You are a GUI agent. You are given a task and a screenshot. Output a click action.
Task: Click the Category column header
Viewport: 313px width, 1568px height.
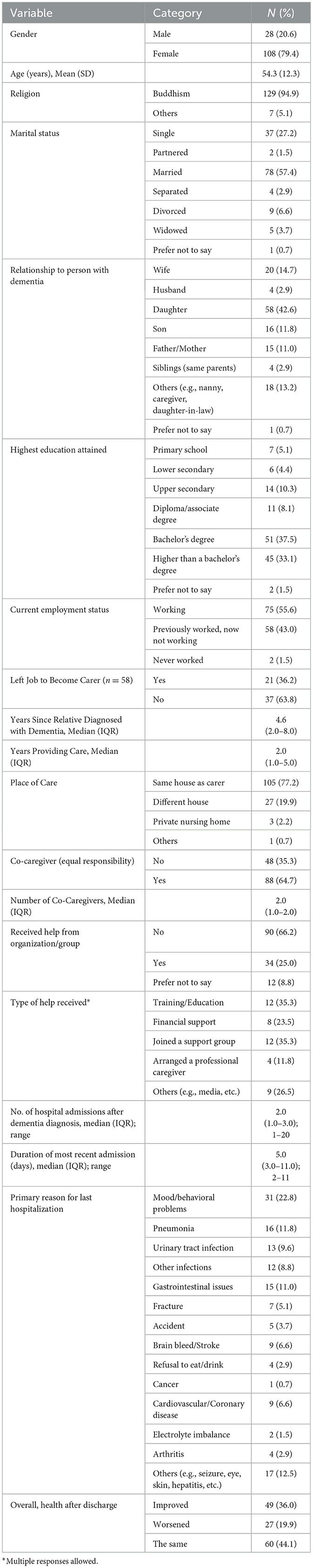177,12
